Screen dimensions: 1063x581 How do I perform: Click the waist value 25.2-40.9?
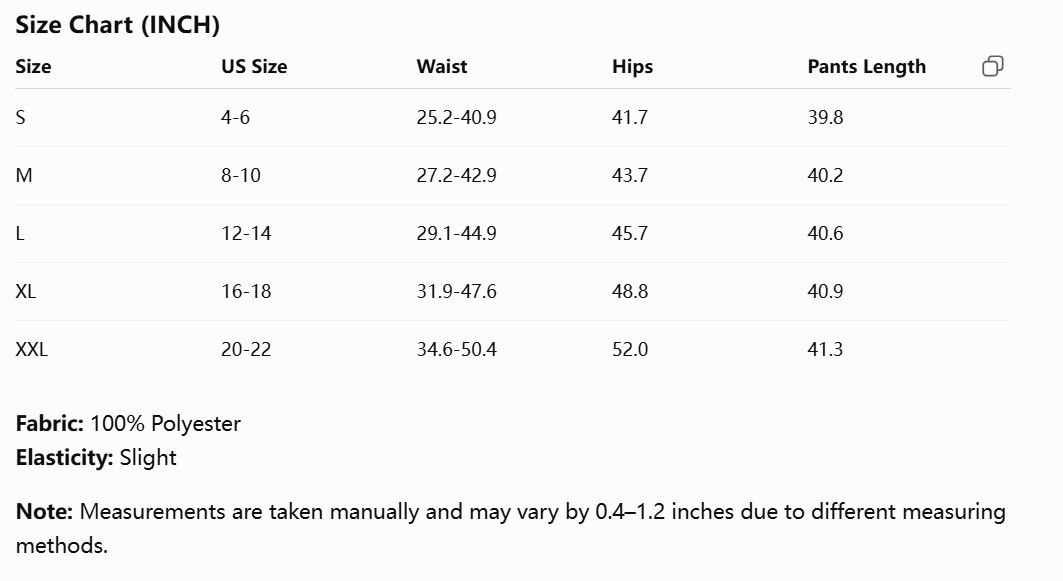pos(456,117)
